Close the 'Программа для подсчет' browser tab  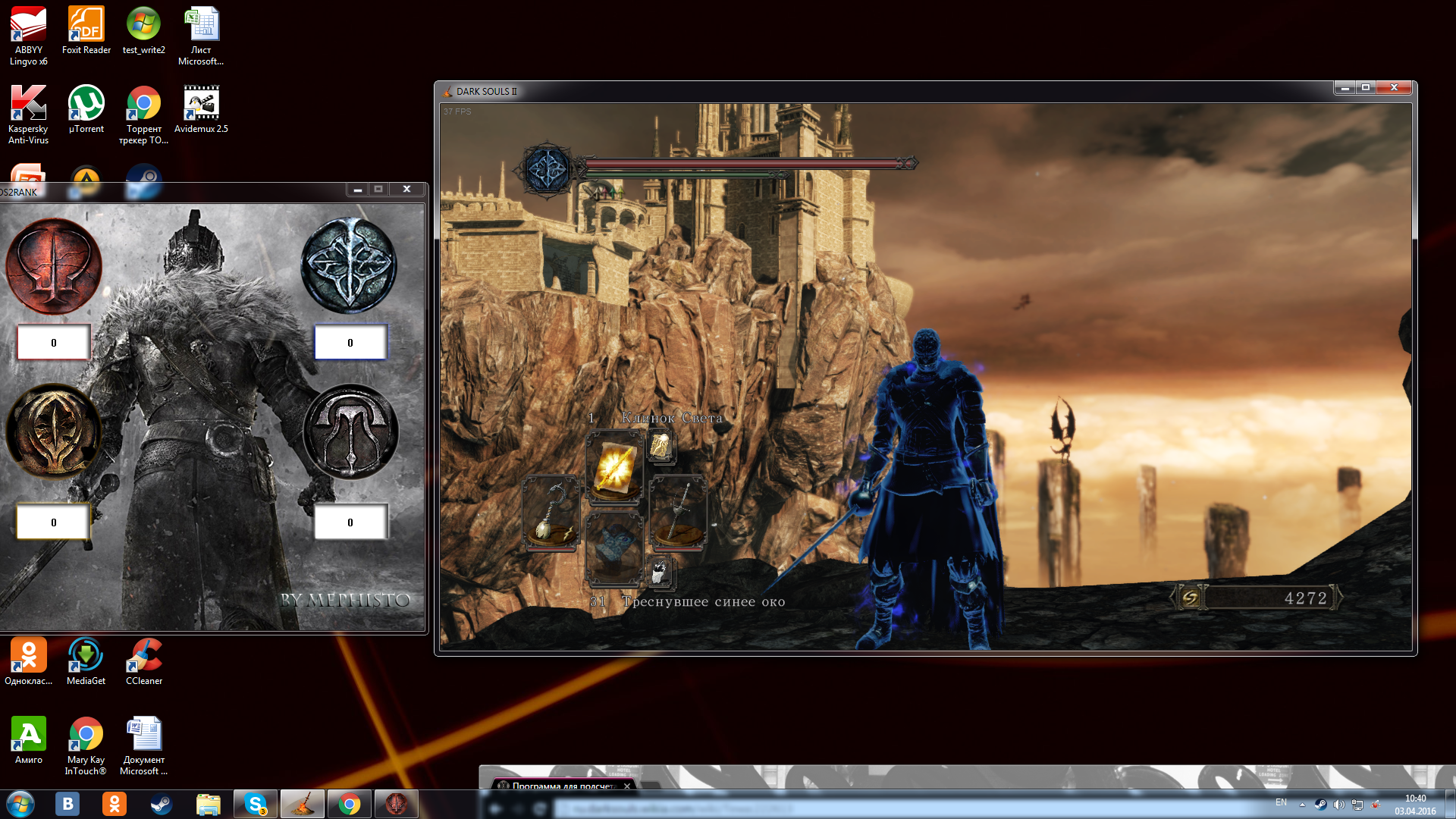coord(627,786)
